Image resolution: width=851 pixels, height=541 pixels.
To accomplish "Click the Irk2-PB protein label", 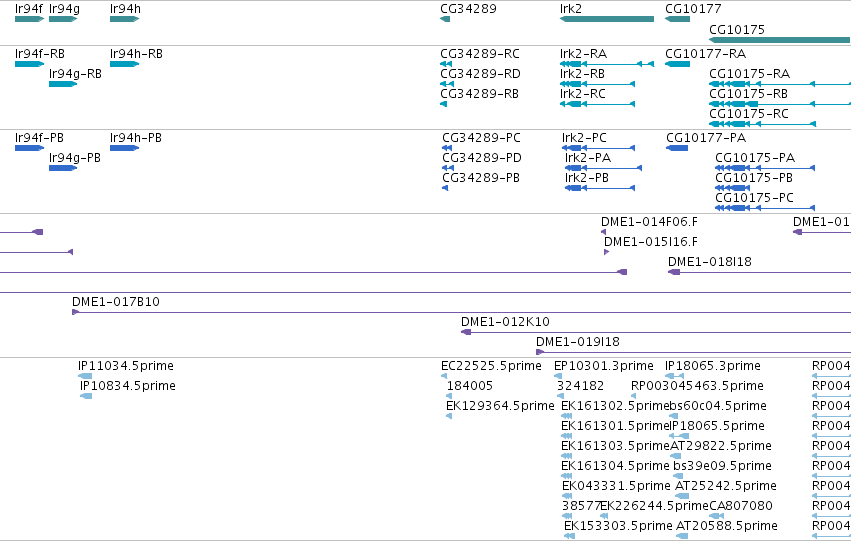I will pyautogui.click(x=587, y=178).
